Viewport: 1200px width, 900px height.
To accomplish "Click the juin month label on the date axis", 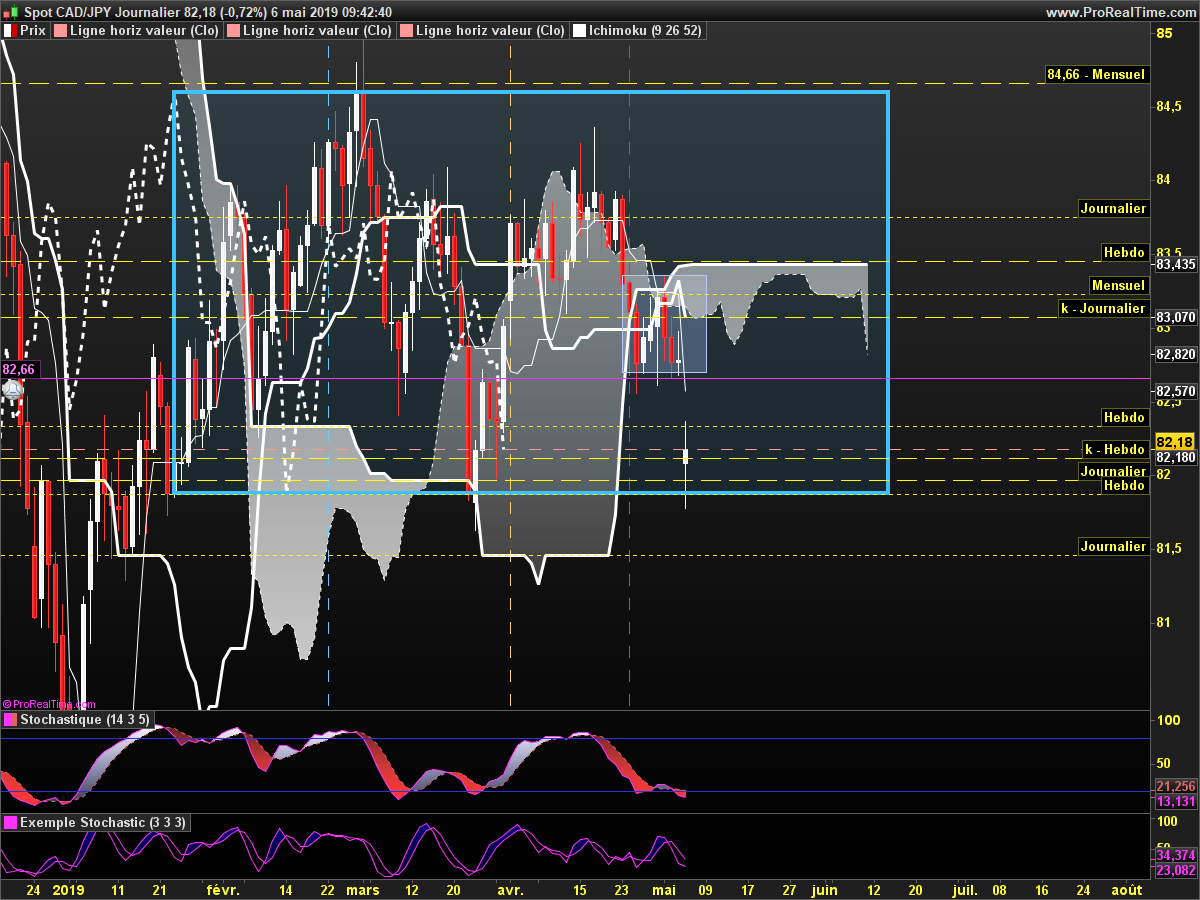I will point(824,888).
